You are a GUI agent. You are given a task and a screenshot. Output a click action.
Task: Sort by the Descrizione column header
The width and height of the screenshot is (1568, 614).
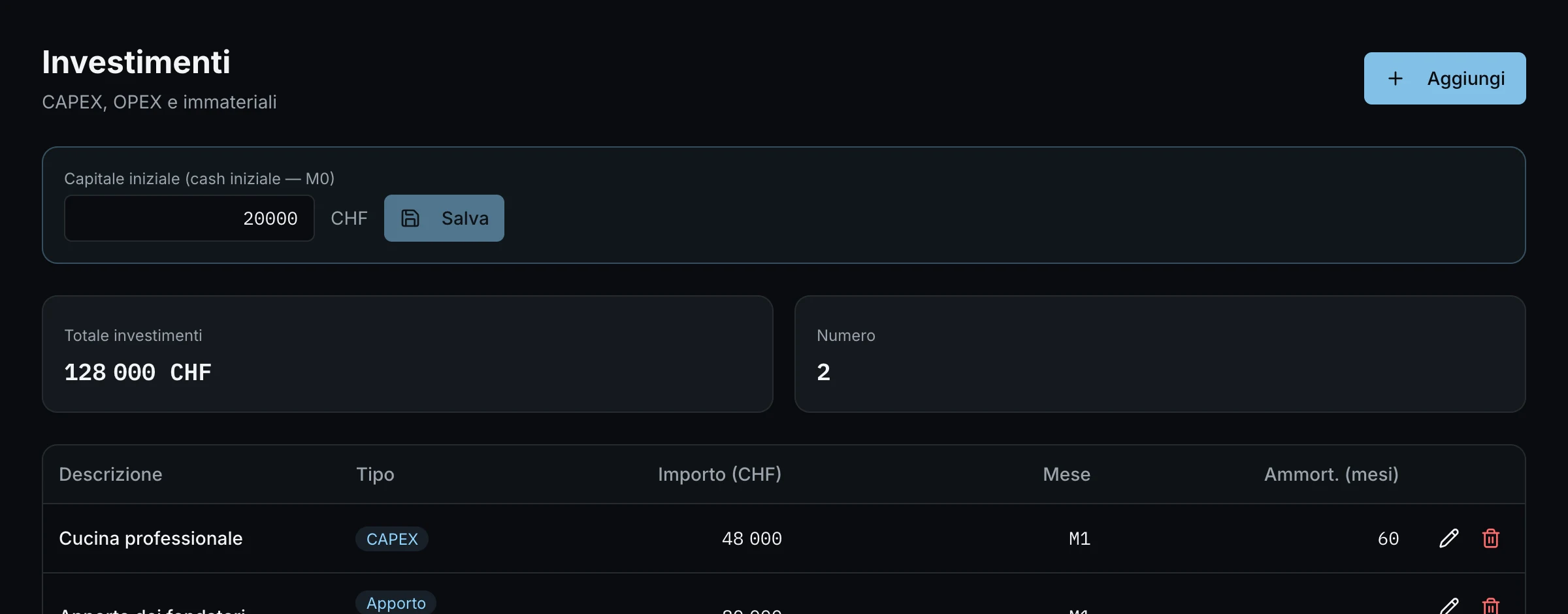(x=110, y=474)
